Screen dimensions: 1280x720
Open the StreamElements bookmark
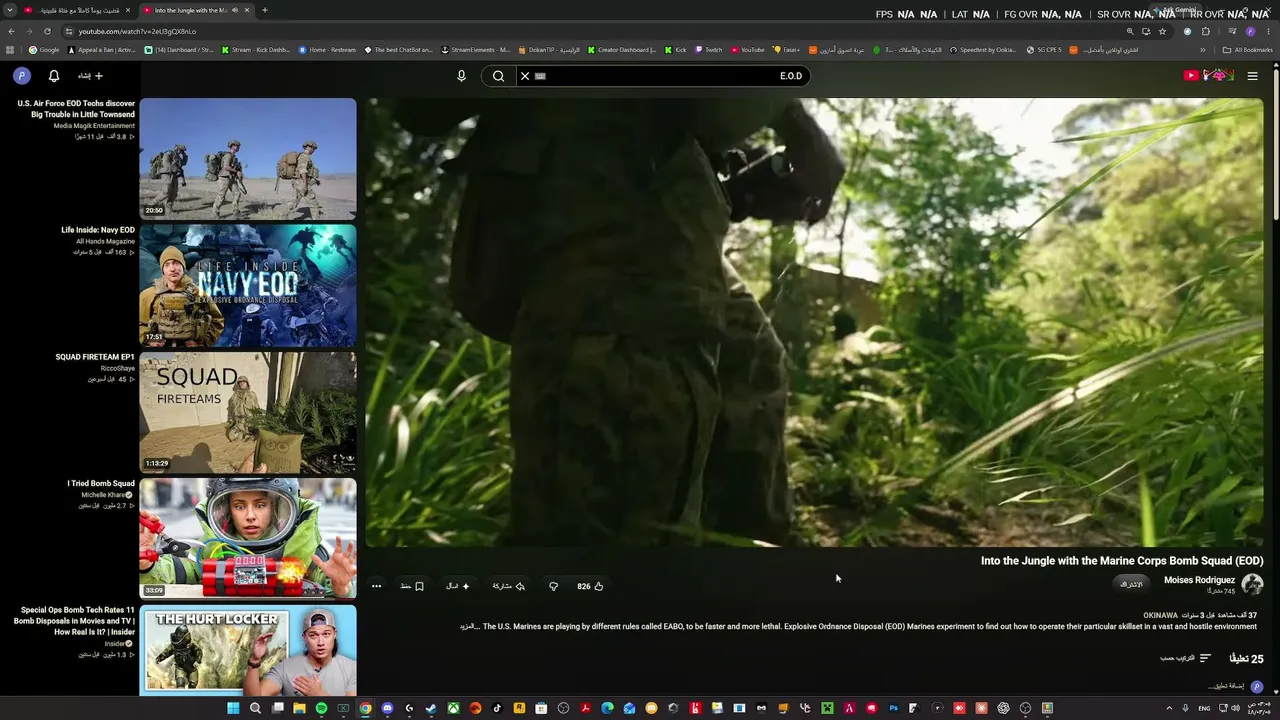(476, 50)
